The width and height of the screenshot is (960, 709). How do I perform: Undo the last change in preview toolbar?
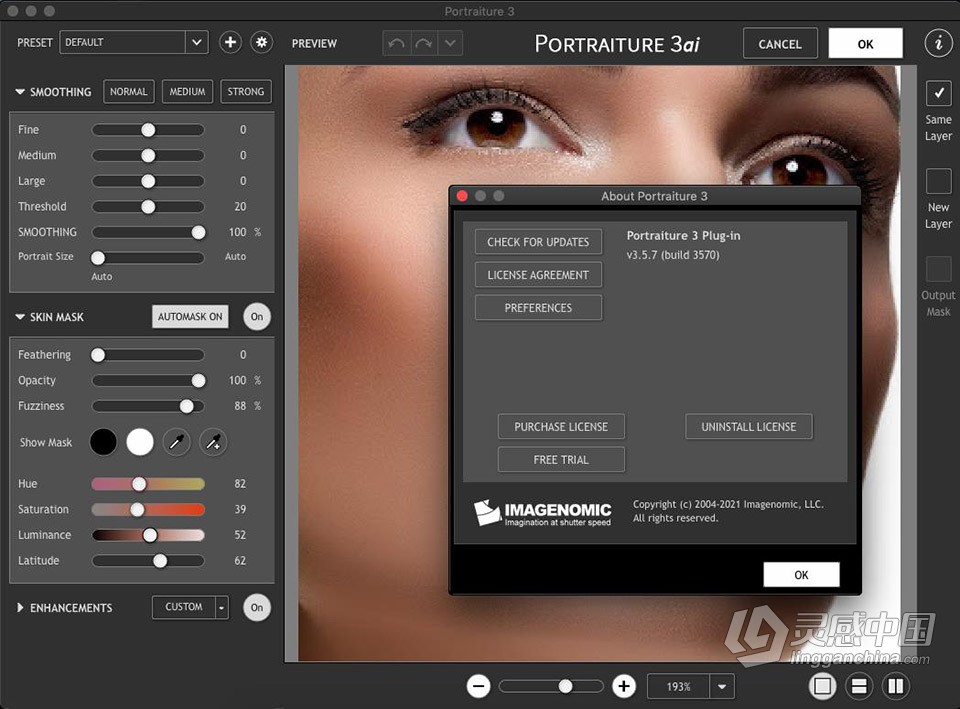click(397, 43)
